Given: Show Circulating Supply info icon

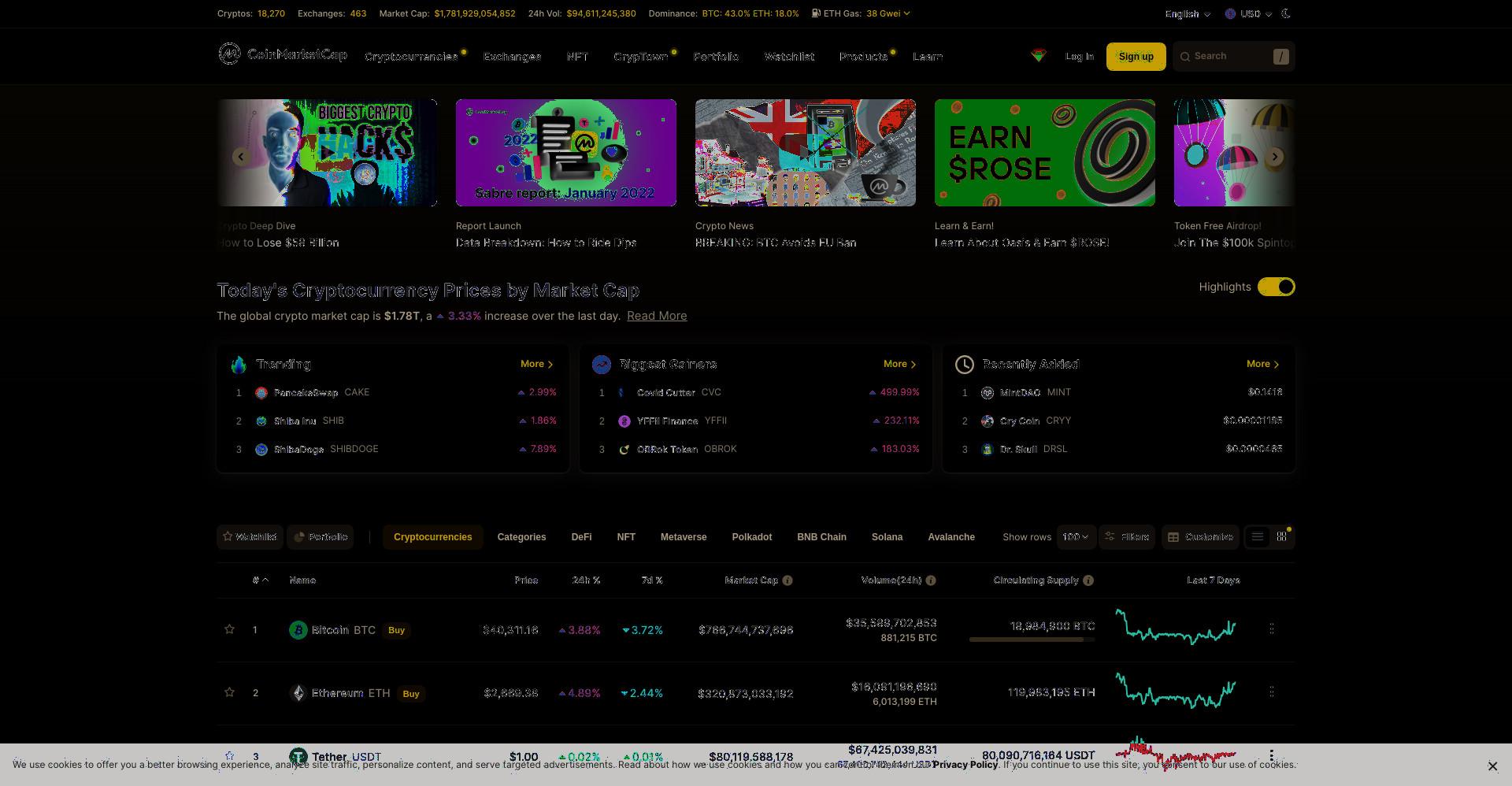Looking at the screenshot, I should (1088, 580).
